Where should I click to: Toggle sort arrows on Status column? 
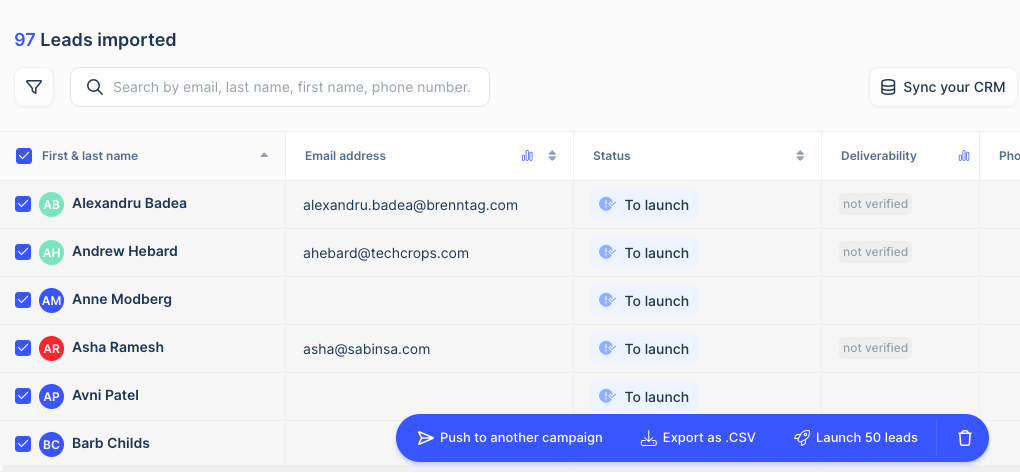(x=800, y=156)
